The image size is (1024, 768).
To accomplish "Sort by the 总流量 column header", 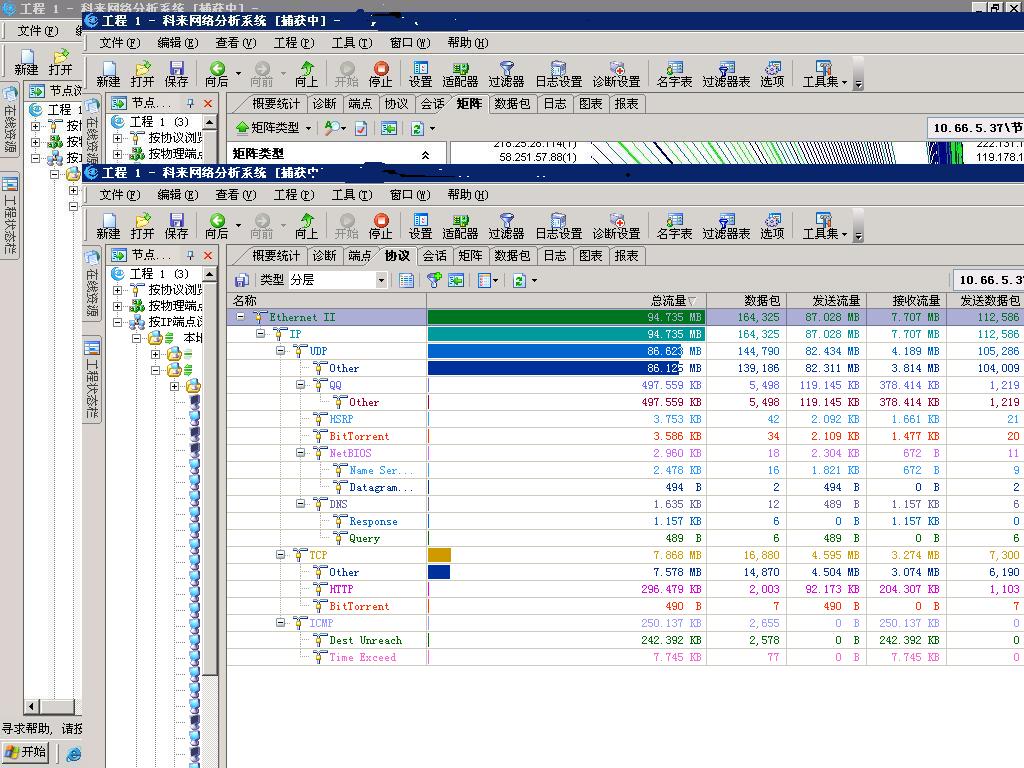I will [x=670, y=300].
